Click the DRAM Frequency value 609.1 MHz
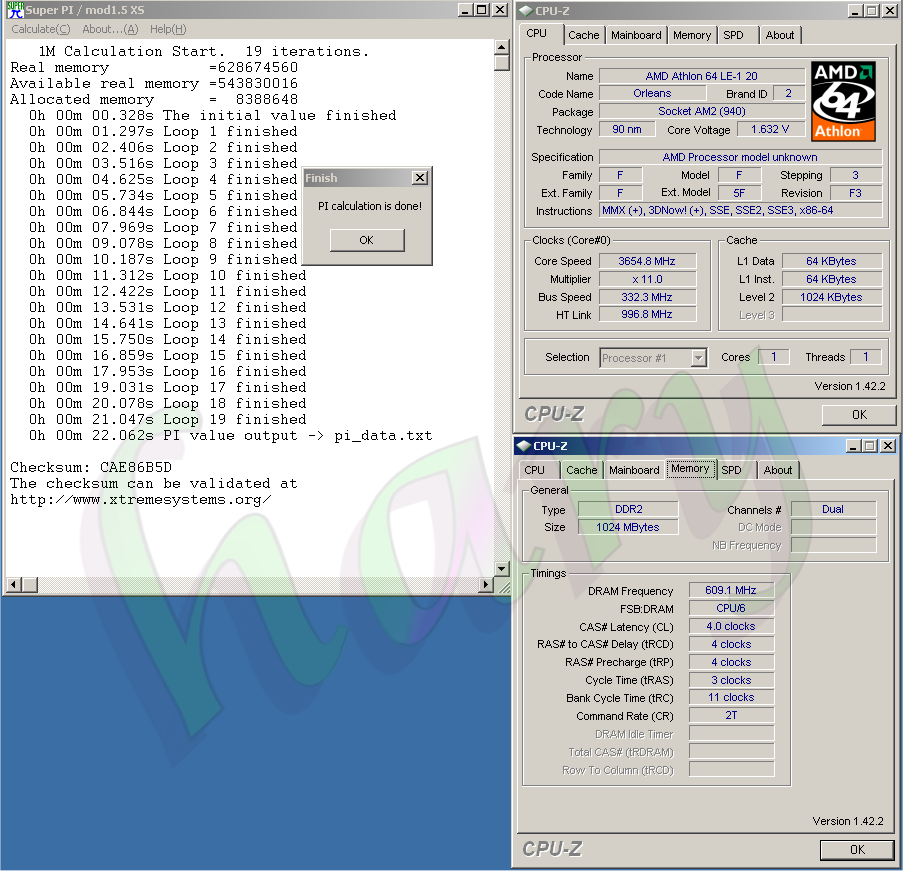This screenshot has width=903, height=871. point(731,590)
